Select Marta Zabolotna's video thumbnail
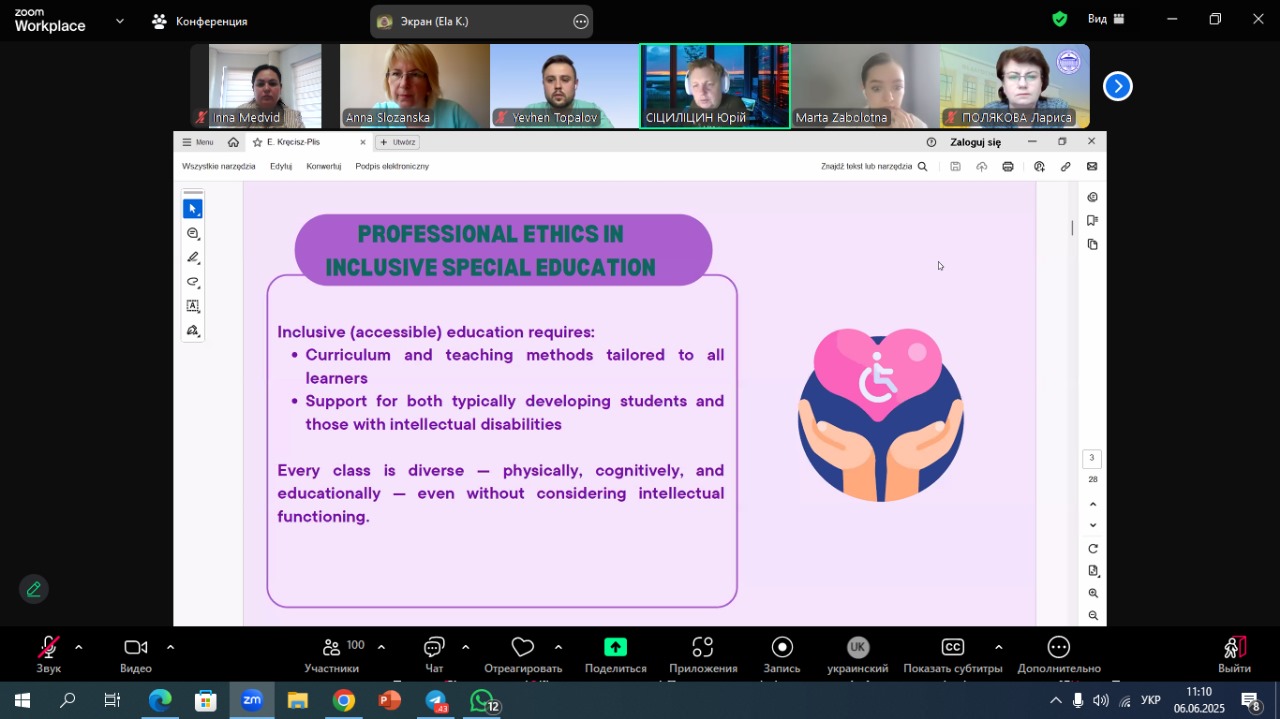Viewport: 1280px width, 719px height. click(865, 86)
